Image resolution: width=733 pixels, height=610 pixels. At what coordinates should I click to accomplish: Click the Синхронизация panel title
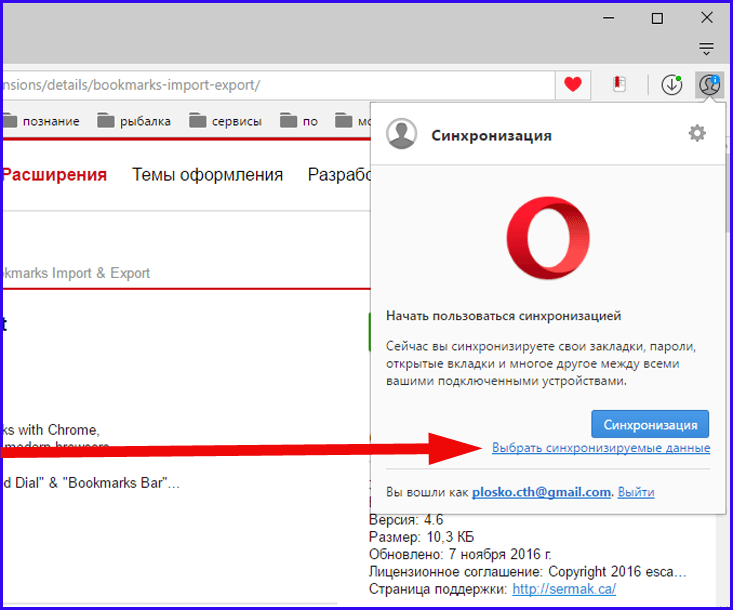(x=491, y=136)
